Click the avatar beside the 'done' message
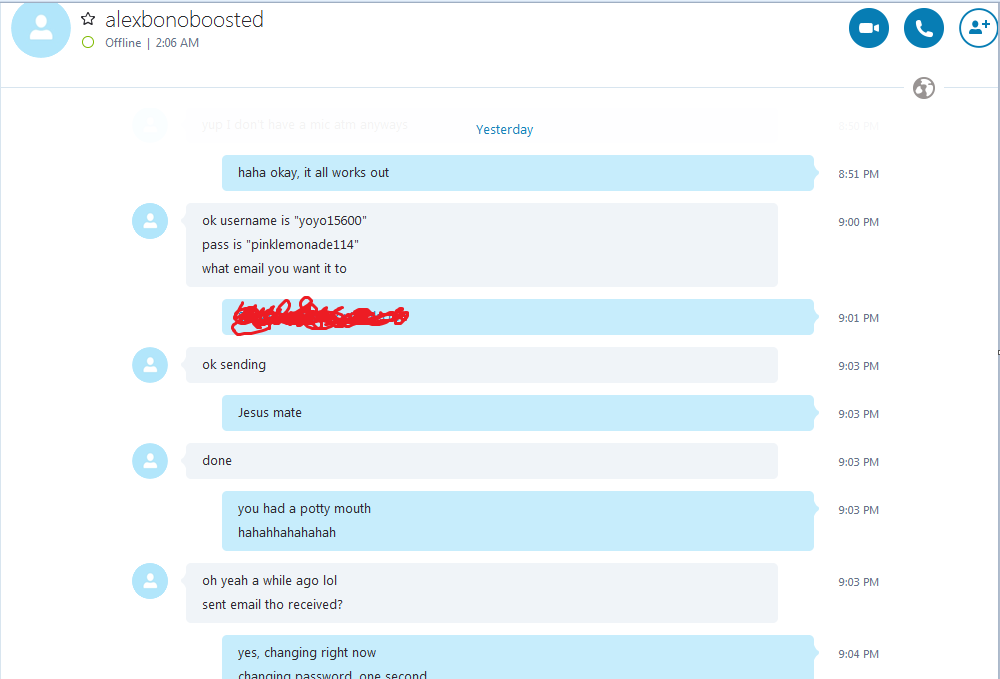Viewport: 1000px width, 679px height. click(x=150, y=461)
